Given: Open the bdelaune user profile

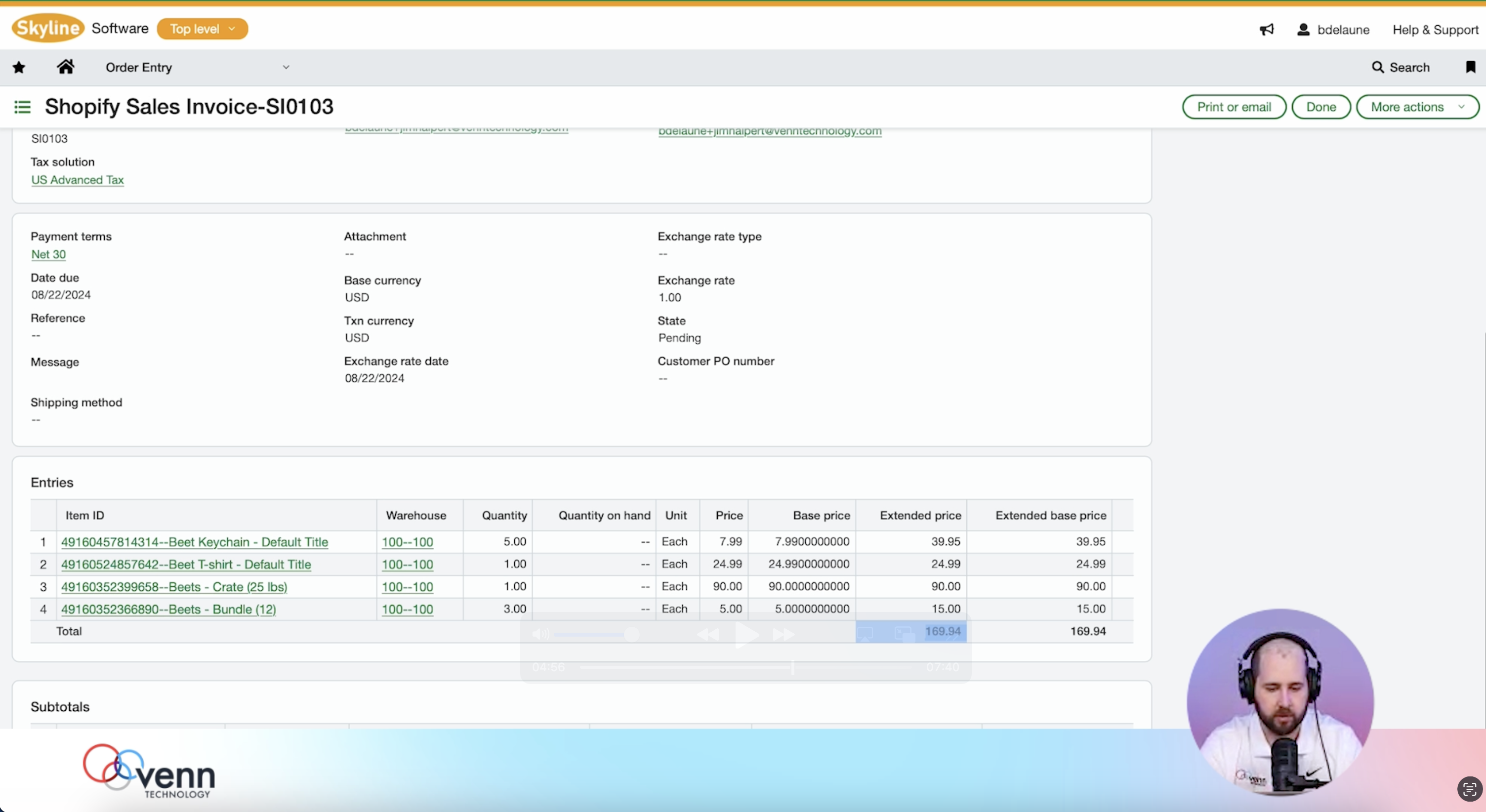Looking at the screenshot, I should (x=1333, y=30).
